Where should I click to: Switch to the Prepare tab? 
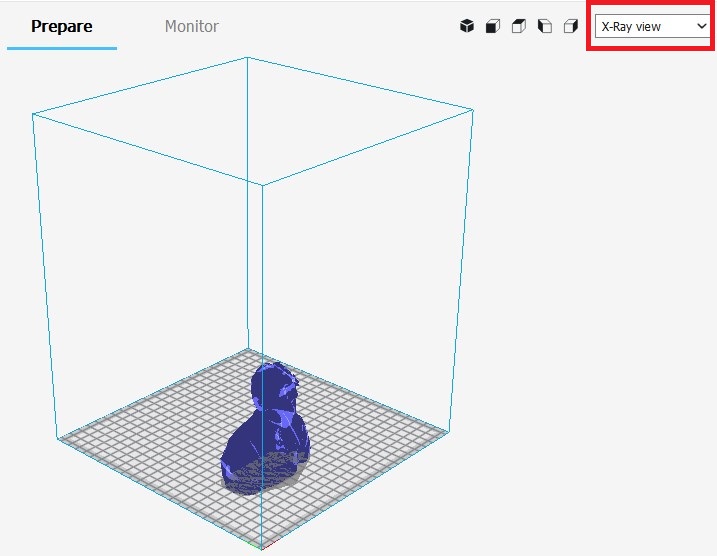62,27
